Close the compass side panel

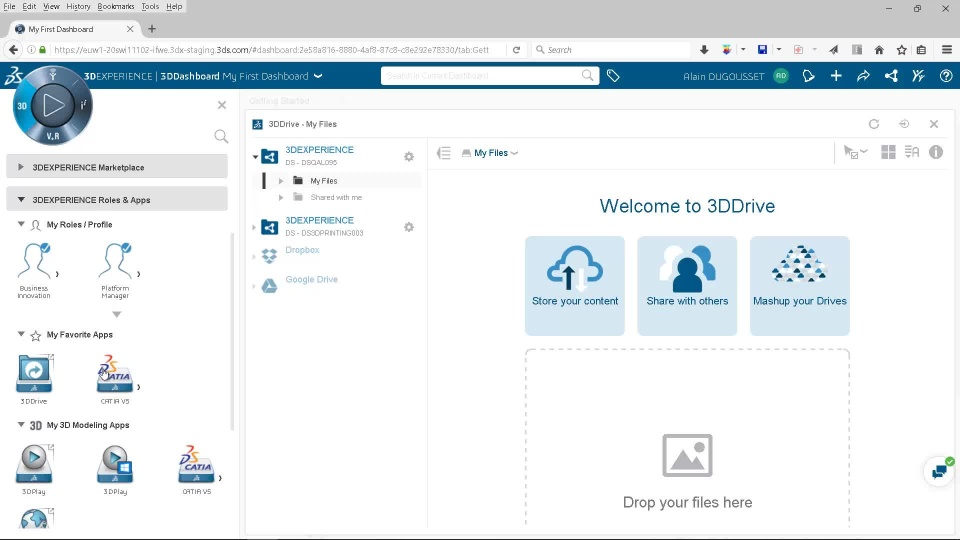tap(222, 105)
